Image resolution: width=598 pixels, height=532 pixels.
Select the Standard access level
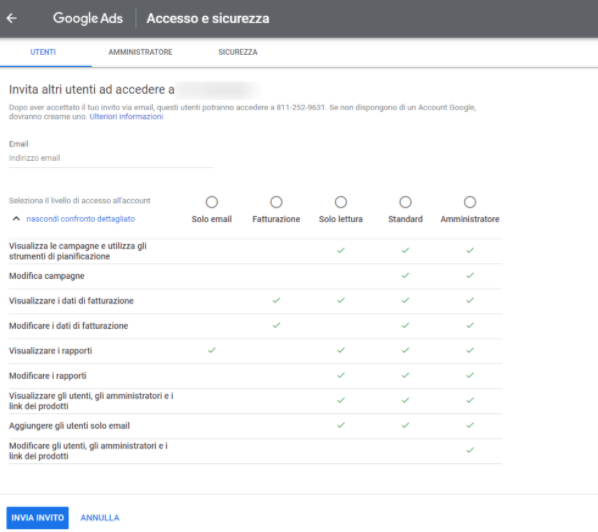point(405,202)
